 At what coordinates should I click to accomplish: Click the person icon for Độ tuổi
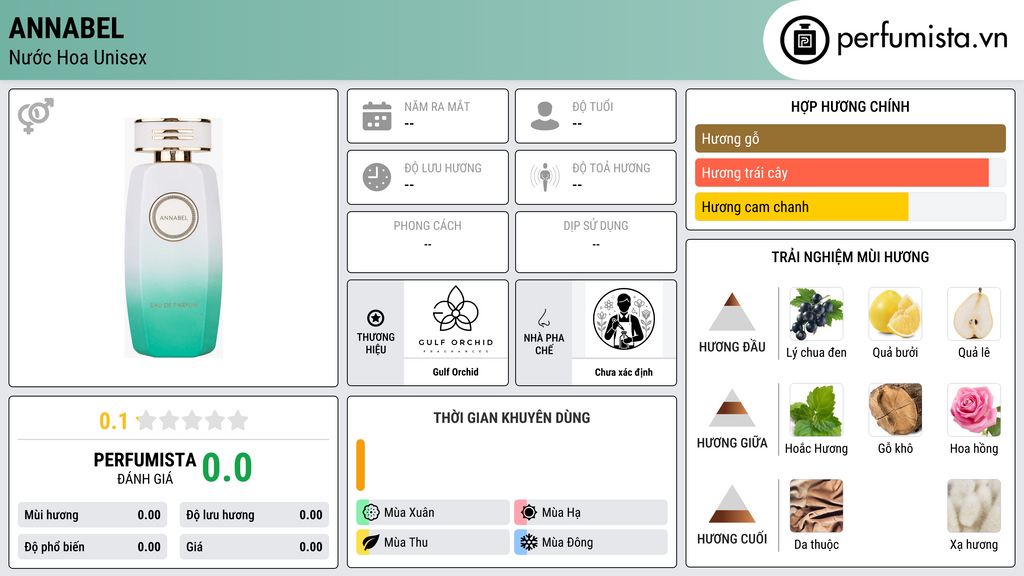[x=545, y=116]
